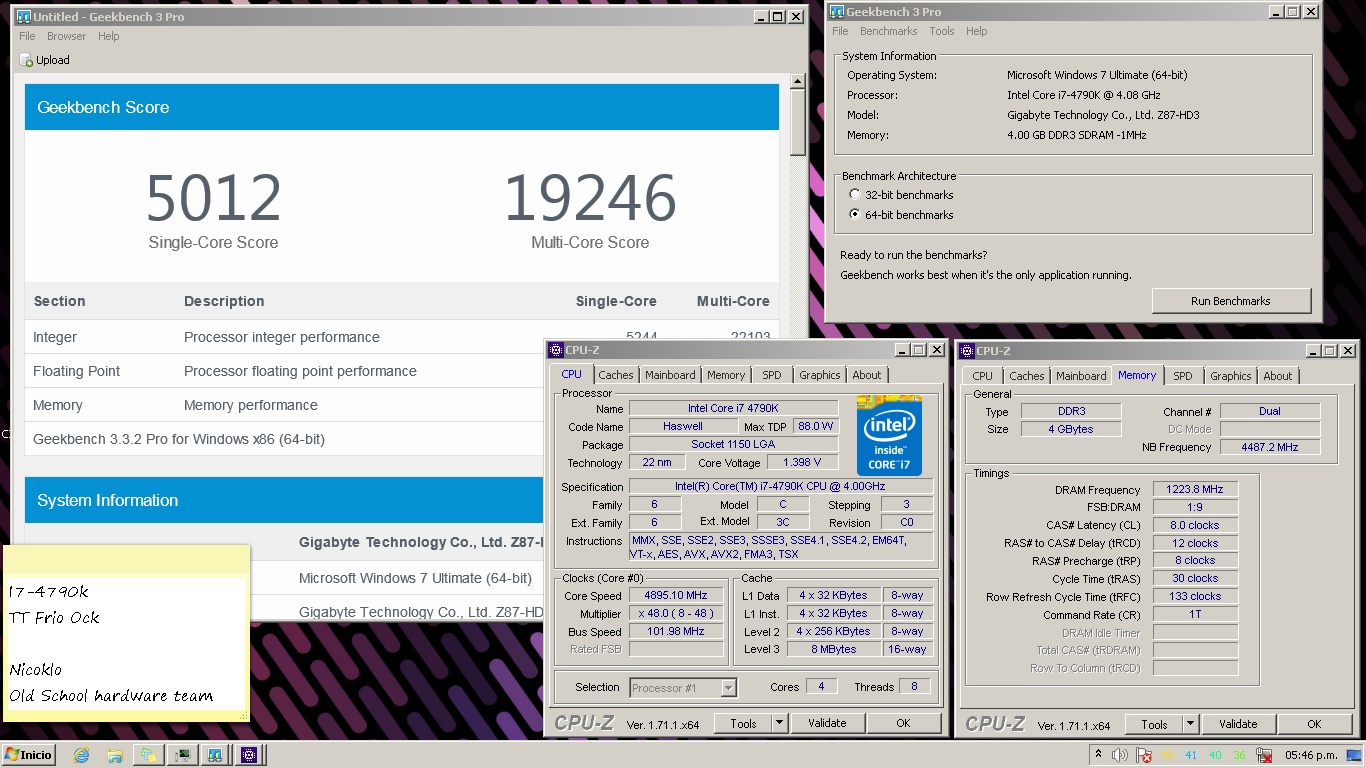
Task: Click the single-core score 5012
Action: click(x=214, y=198)
